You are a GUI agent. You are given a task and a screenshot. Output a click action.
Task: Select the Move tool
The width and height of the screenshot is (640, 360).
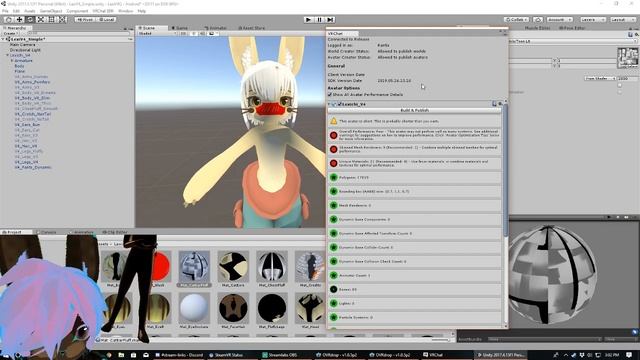(x=19, y=20)
